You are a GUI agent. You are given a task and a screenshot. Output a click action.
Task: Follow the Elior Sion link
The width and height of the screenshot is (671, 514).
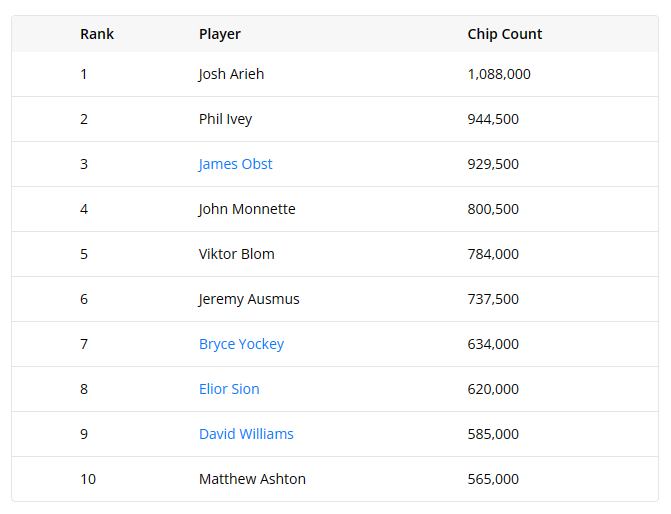[229, 389]
